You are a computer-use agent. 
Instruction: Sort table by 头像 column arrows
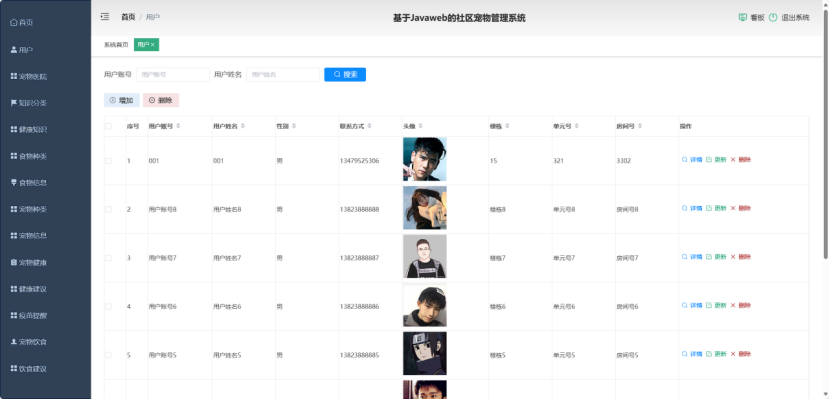point(421,126)
